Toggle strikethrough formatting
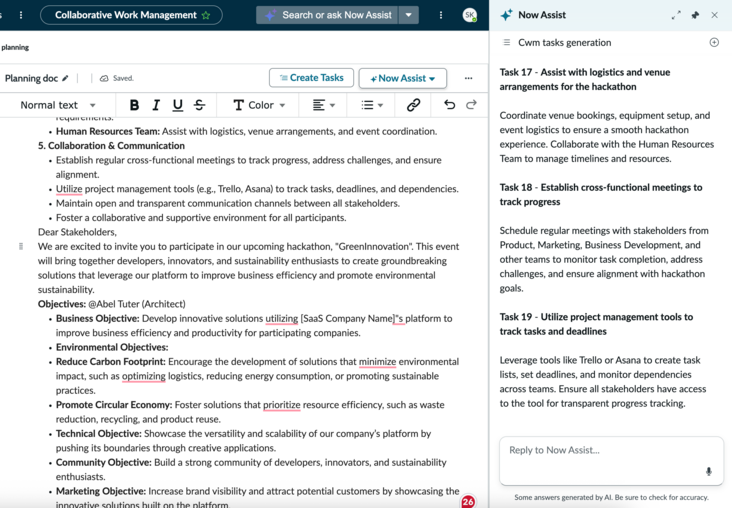Image resolution: width=732 pixels, height=508 pixels. coord(199,105)
